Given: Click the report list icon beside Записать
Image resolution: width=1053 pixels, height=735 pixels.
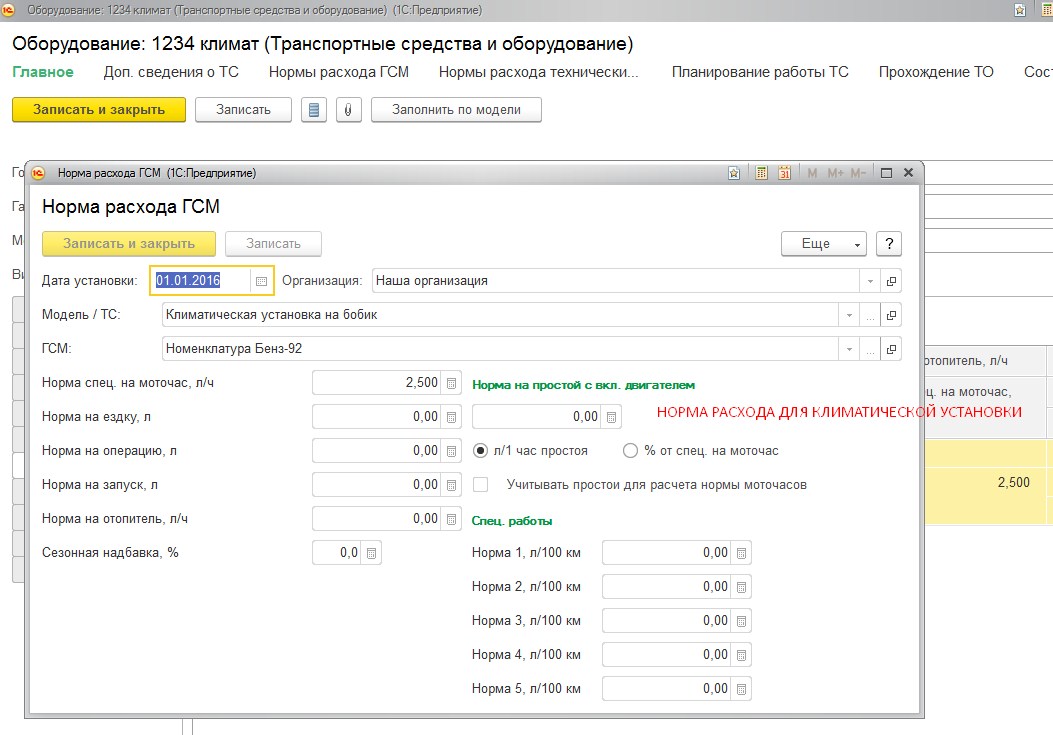Looking at the screenshot, I should (x=314, y=110).
